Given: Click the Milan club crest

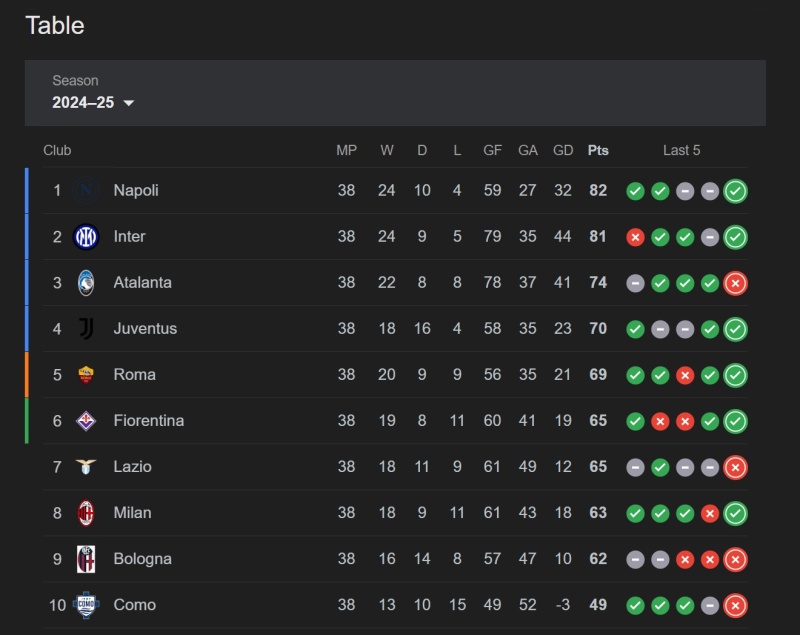Looking at the screenshot, I should [x=86, y=513].
